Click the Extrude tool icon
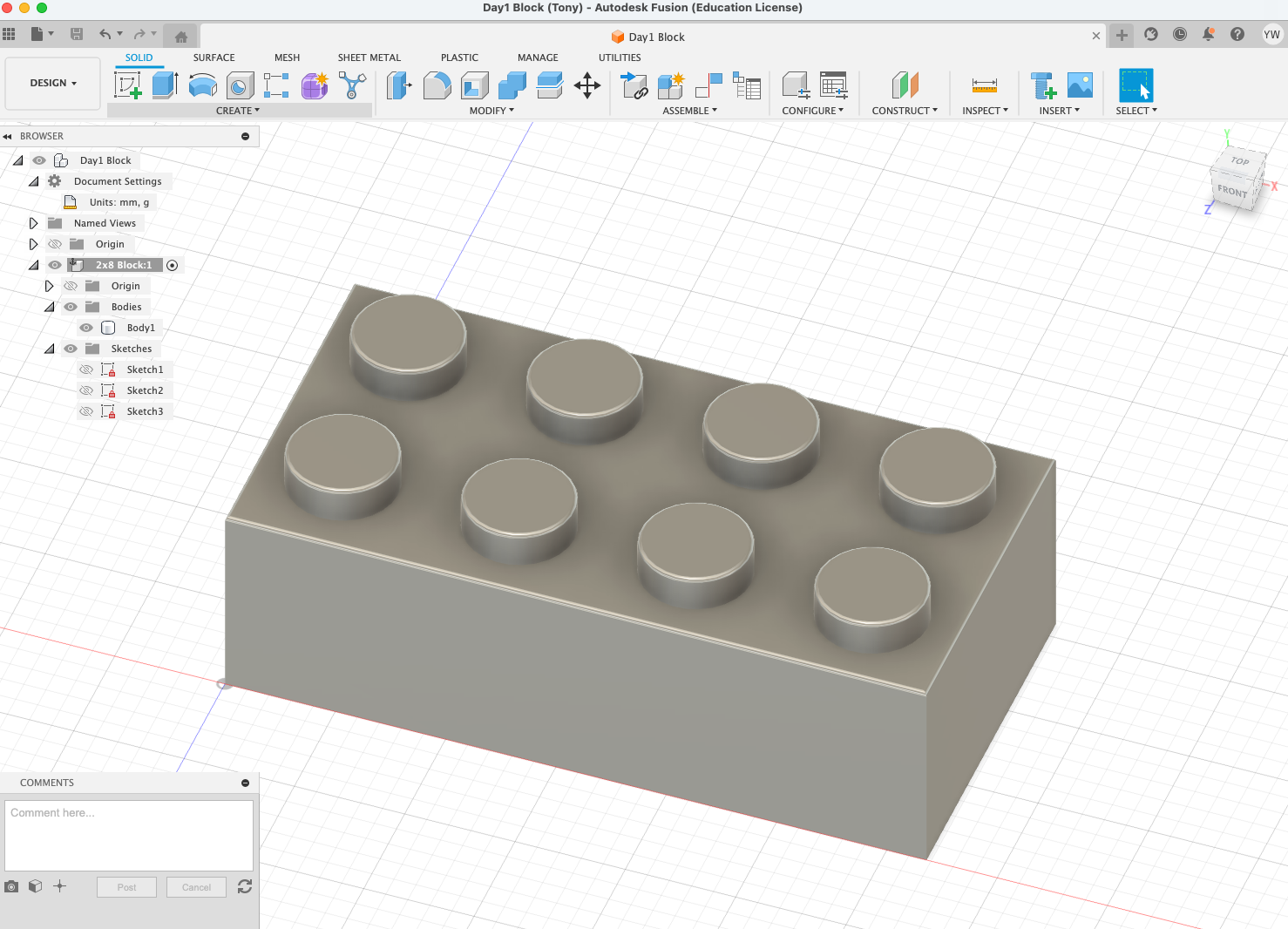Screen dimensions: 1288x929 click(165, 85)
